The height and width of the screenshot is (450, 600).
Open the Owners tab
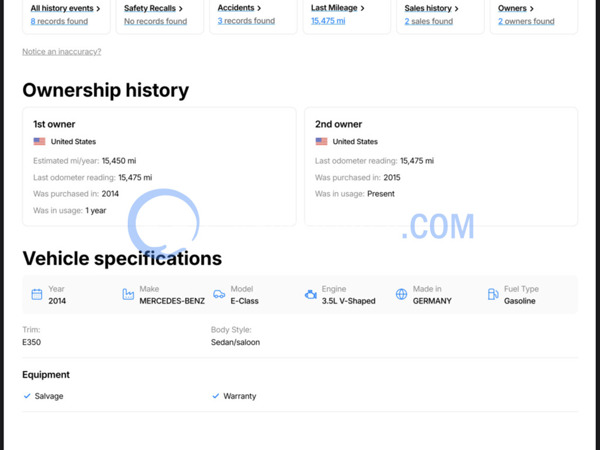coord(515,8)
